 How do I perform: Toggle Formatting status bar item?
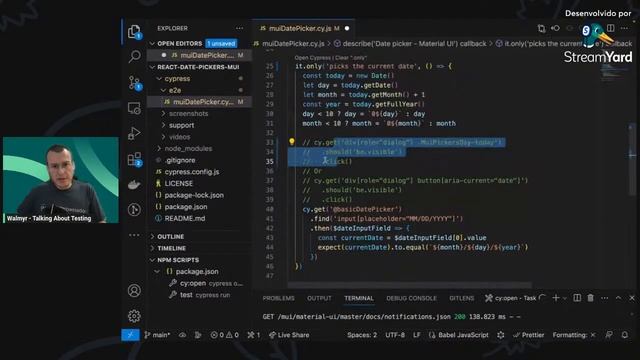click(574, 335)
